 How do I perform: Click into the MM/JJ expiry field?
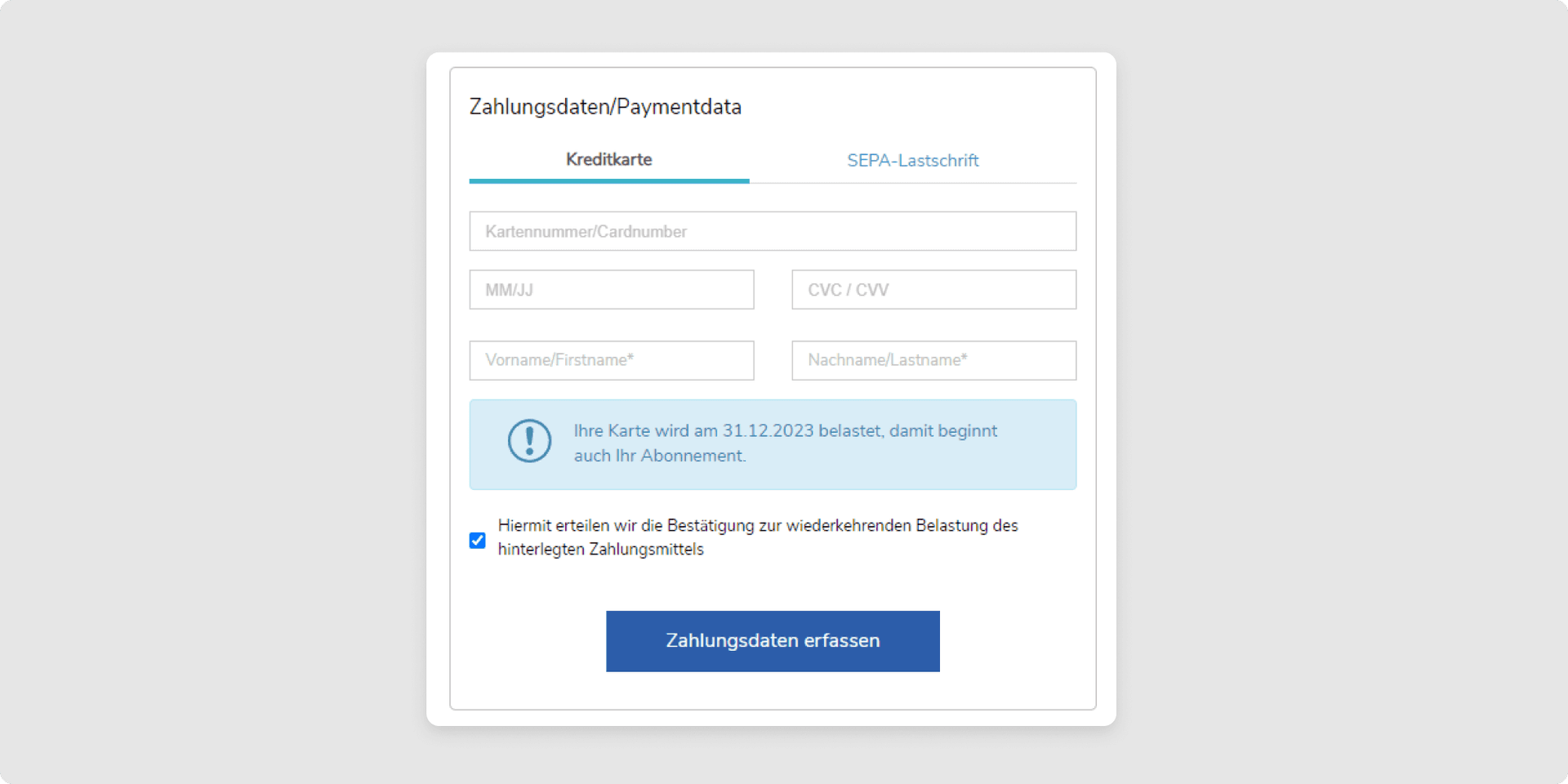click(x=611, y=290)
